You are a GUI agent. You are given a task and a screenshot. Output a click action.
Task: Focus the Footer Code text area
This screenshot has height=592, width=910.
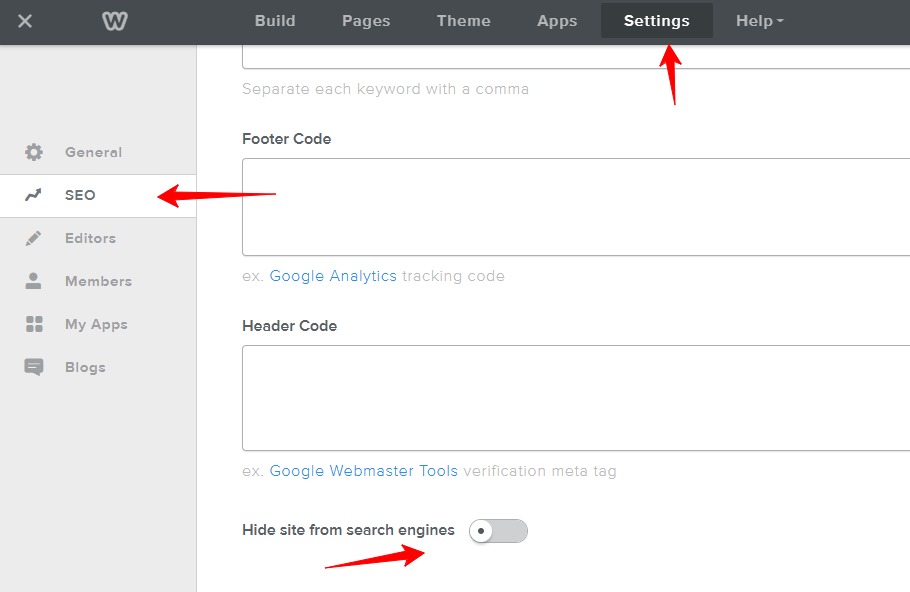tap(576, 207)
